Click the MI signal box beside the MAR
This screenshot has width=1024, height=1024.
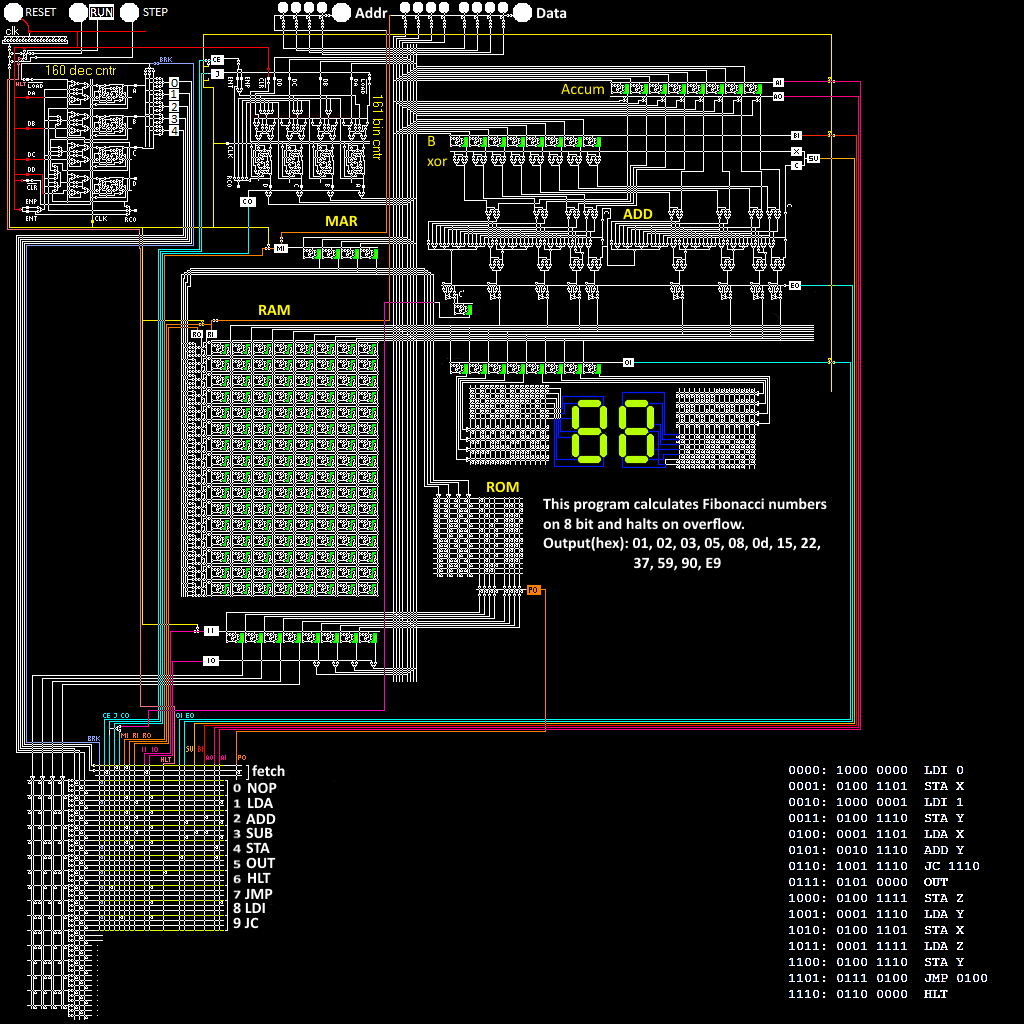[281, 248]
